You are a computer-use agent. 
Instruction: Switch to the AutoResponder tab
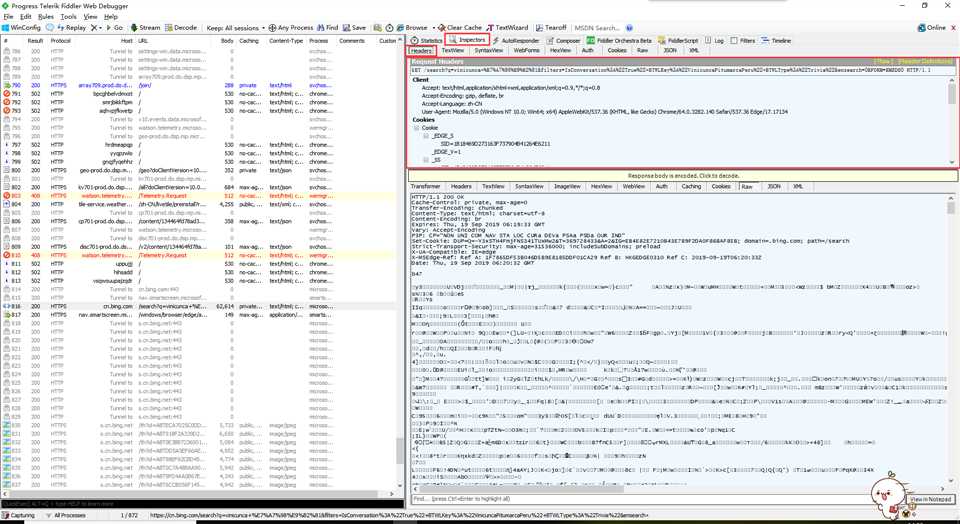click(x=516, y=40)
